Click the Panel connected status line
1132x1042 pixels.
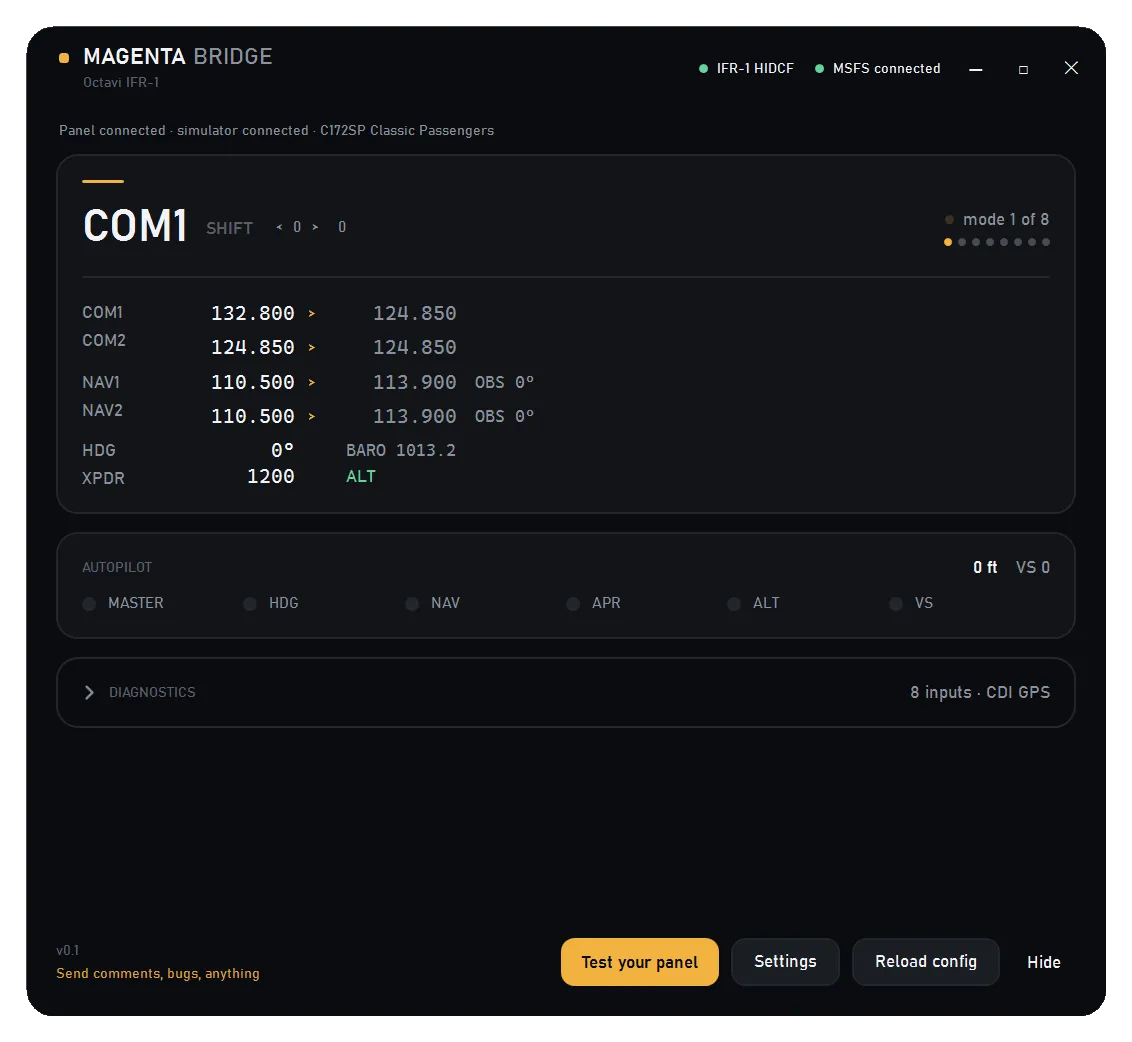[277, 131]
